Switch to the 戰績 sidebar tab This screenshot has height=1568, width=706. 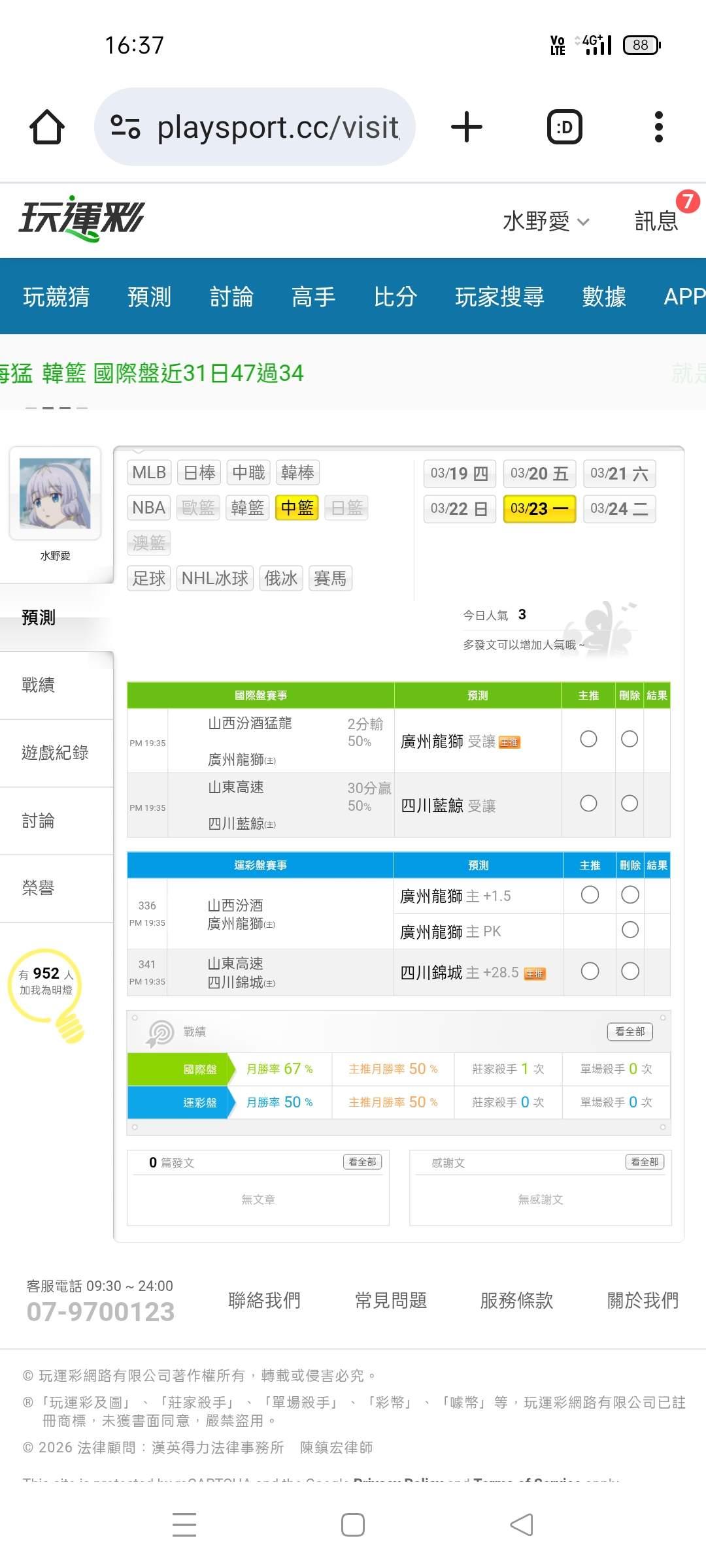(39, 685)
